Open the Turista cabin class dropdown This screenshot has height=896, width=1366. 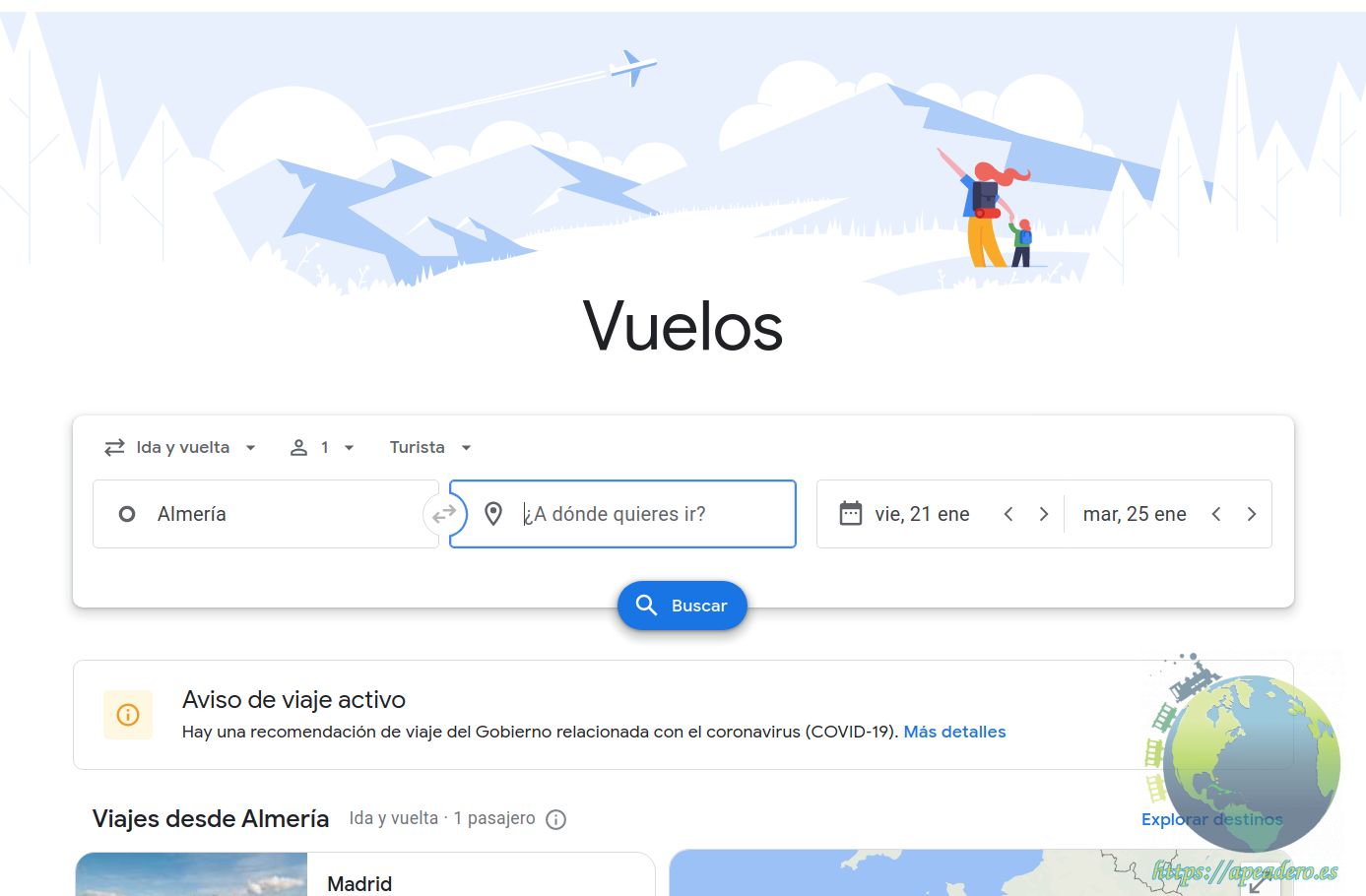(x=430, y=448)
